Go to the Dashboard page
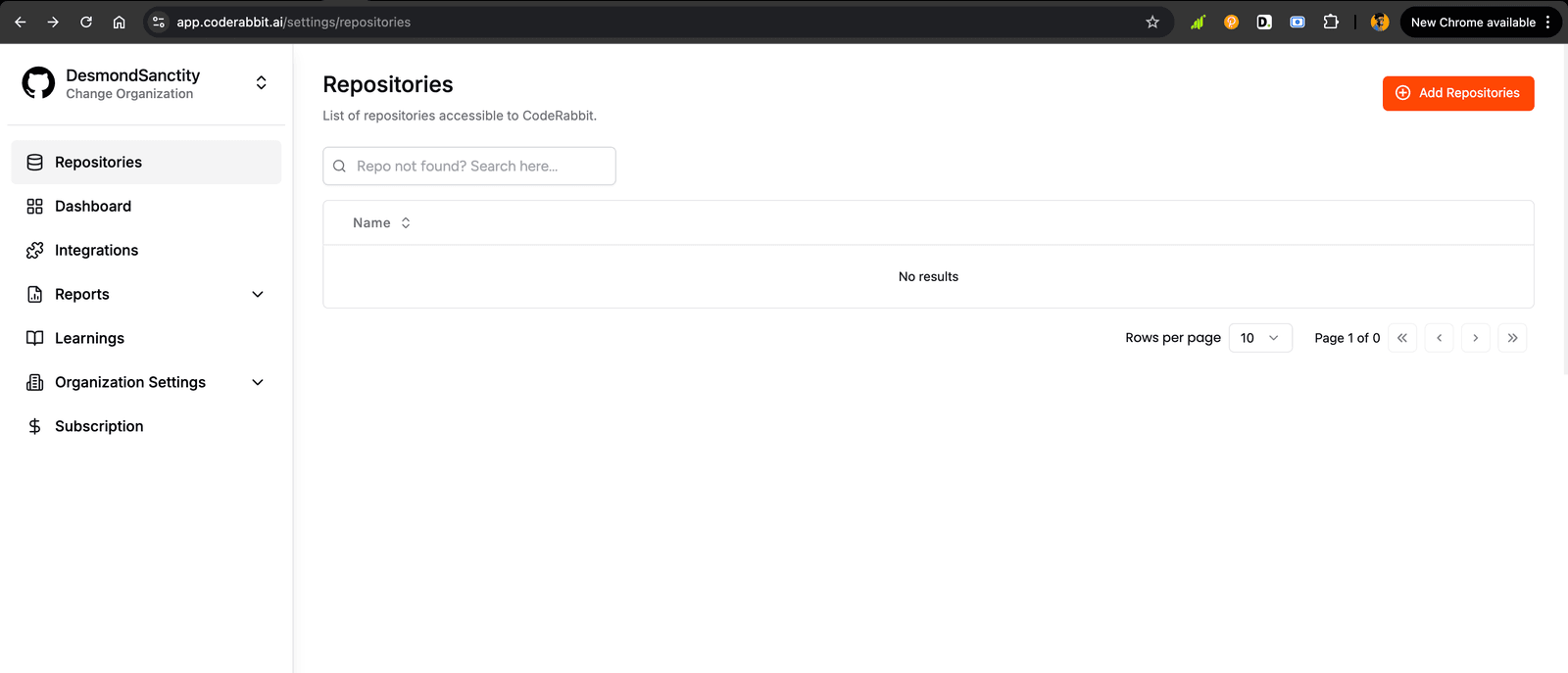The height and width of the screenshot is (673, 1568). [93, 207]
